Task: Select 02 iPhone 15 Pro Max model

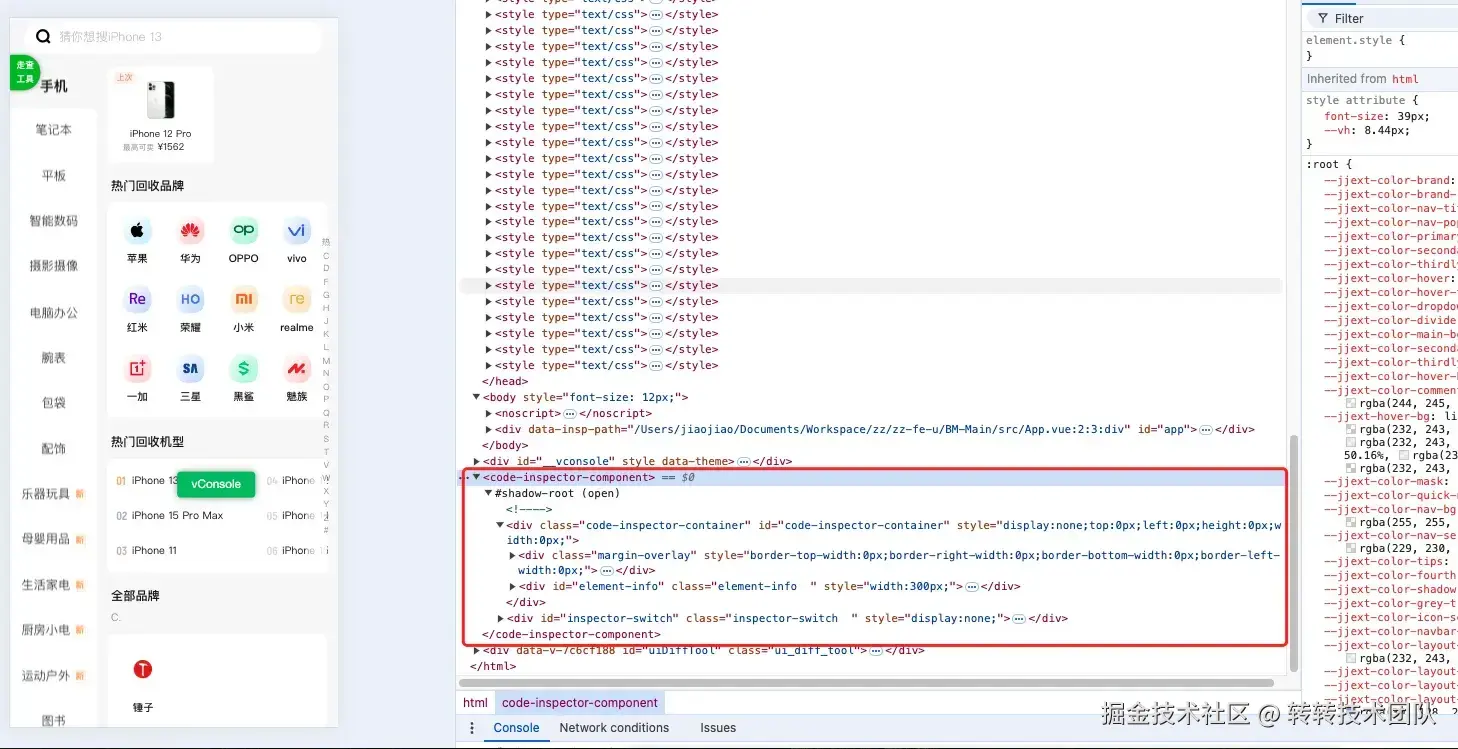Action: click(170, 516)
